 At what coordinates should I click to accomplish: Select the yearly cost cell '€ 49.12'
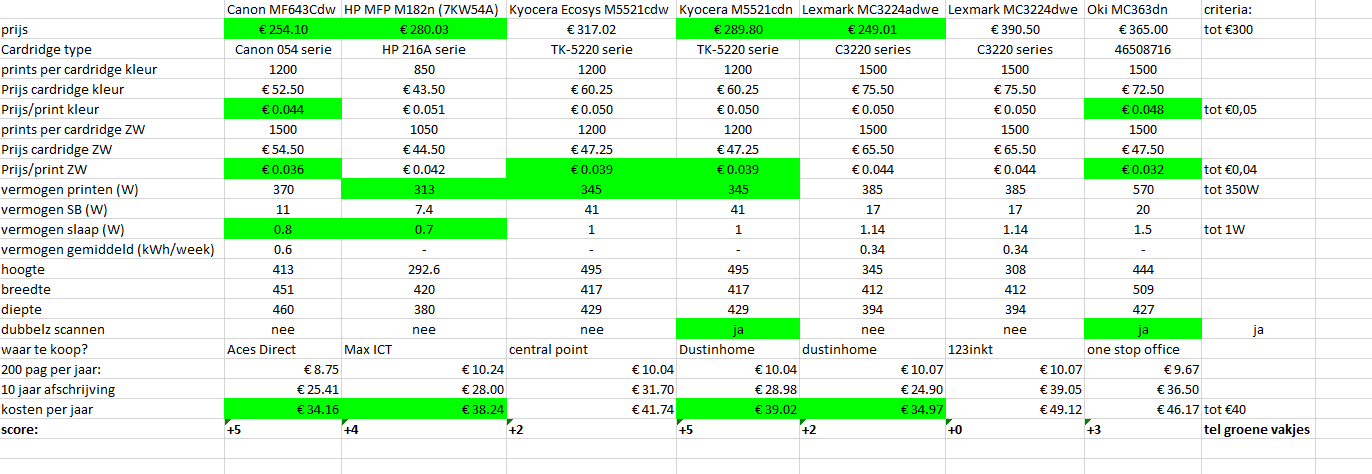coord(1014,410)
